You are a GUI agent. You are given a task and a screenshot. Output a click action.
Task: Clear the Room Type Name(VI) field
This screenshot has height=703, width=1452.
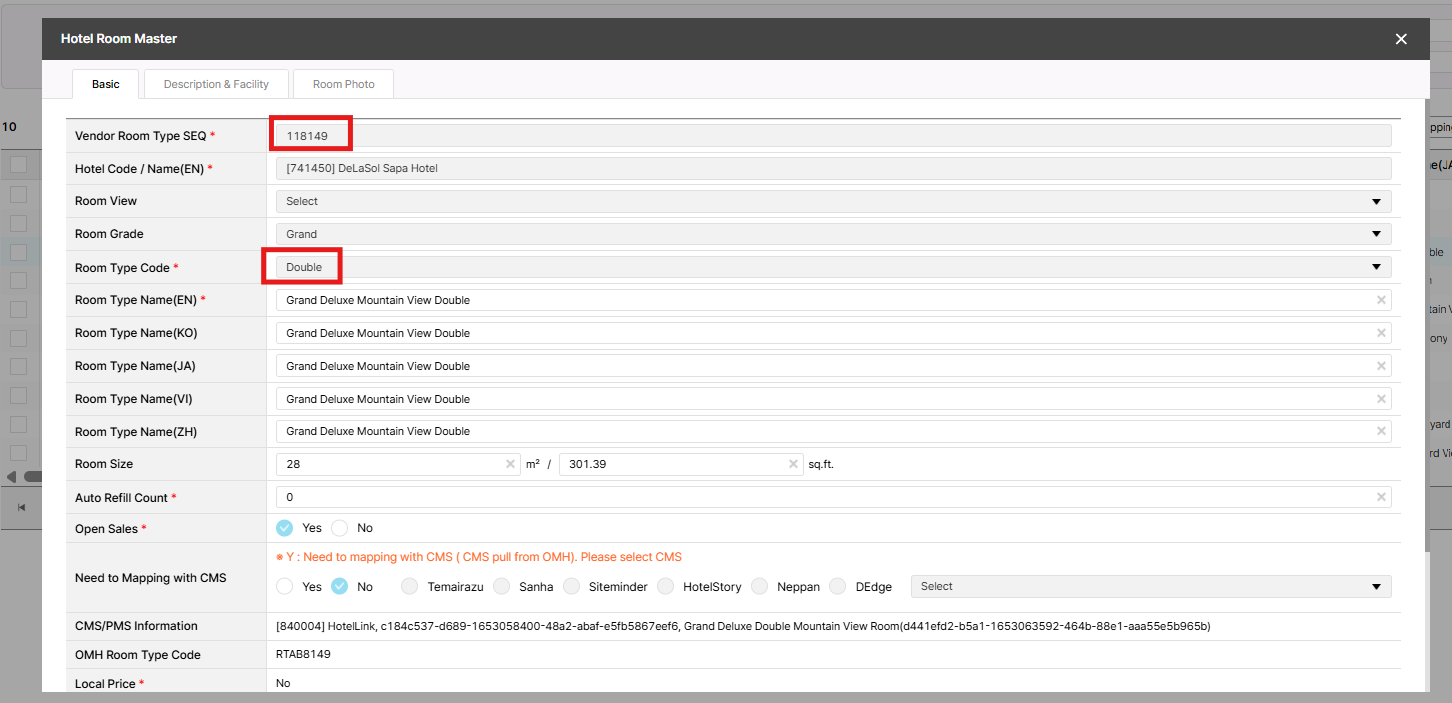click(1381, 399)
